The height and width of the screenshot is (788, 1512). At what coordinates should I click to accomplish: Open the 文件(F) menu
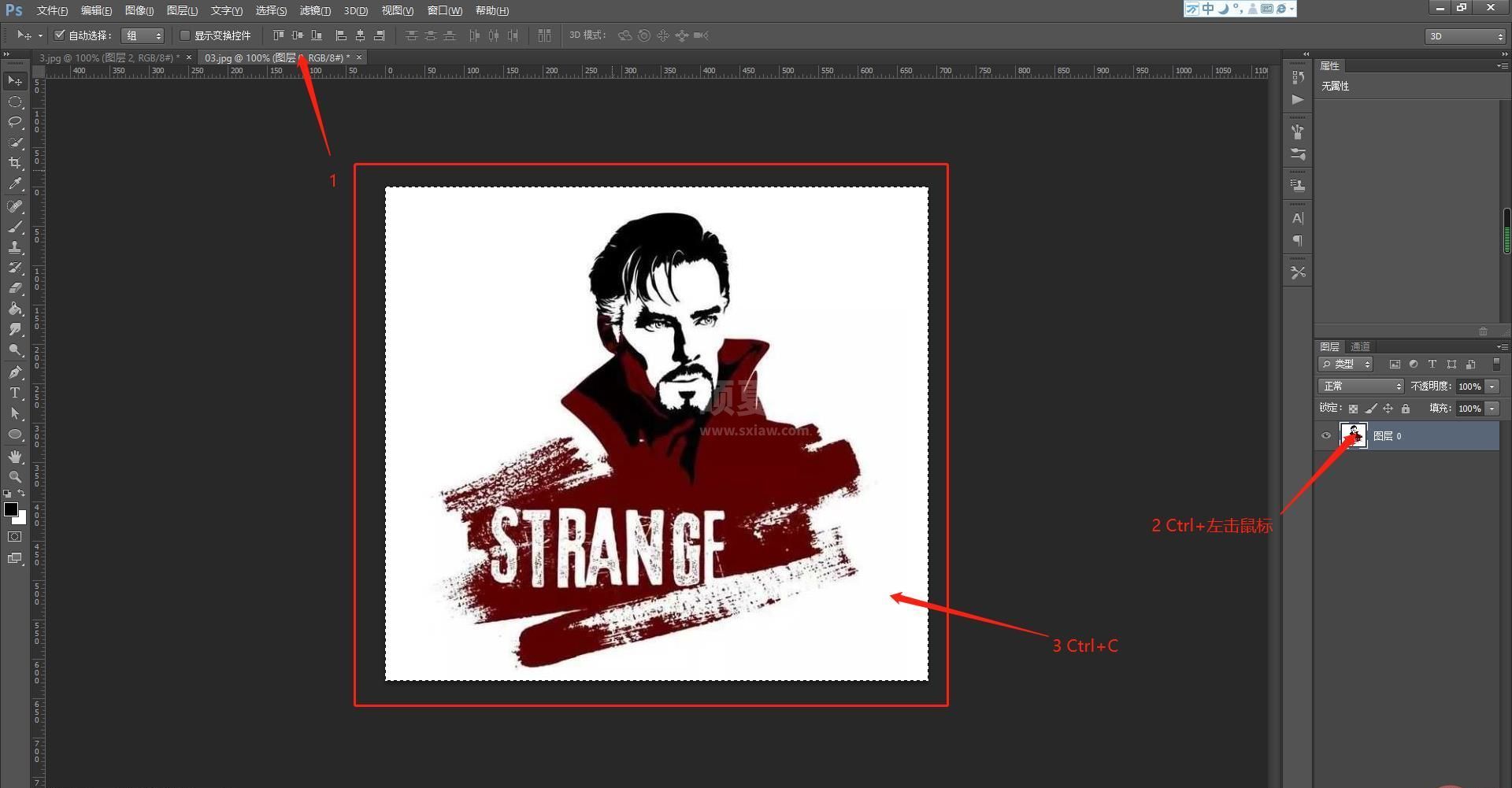pyautogui.click(x=52, y=10)
